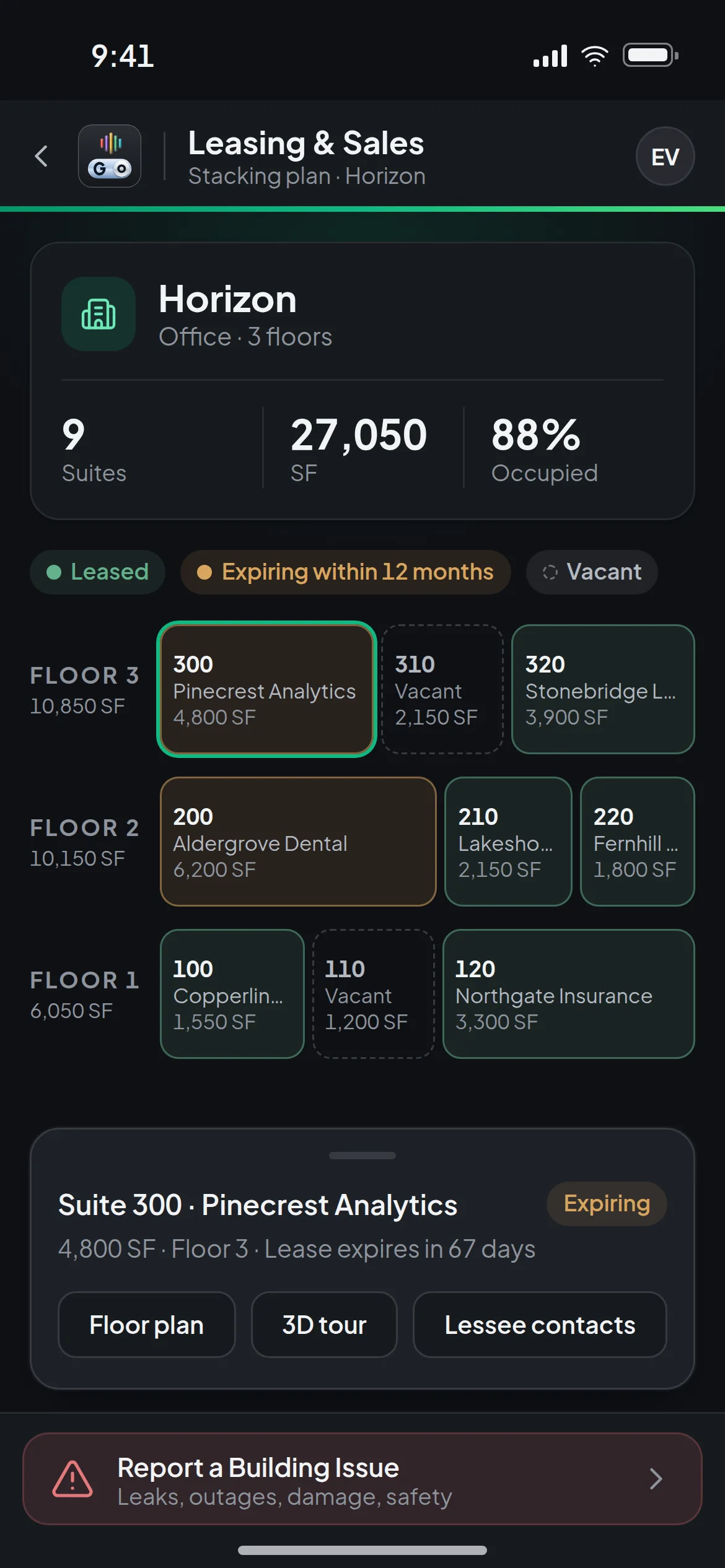Toggle the Leased legend filter
725x1568 pixels.
pyautogui.click(x=97, y=572)
